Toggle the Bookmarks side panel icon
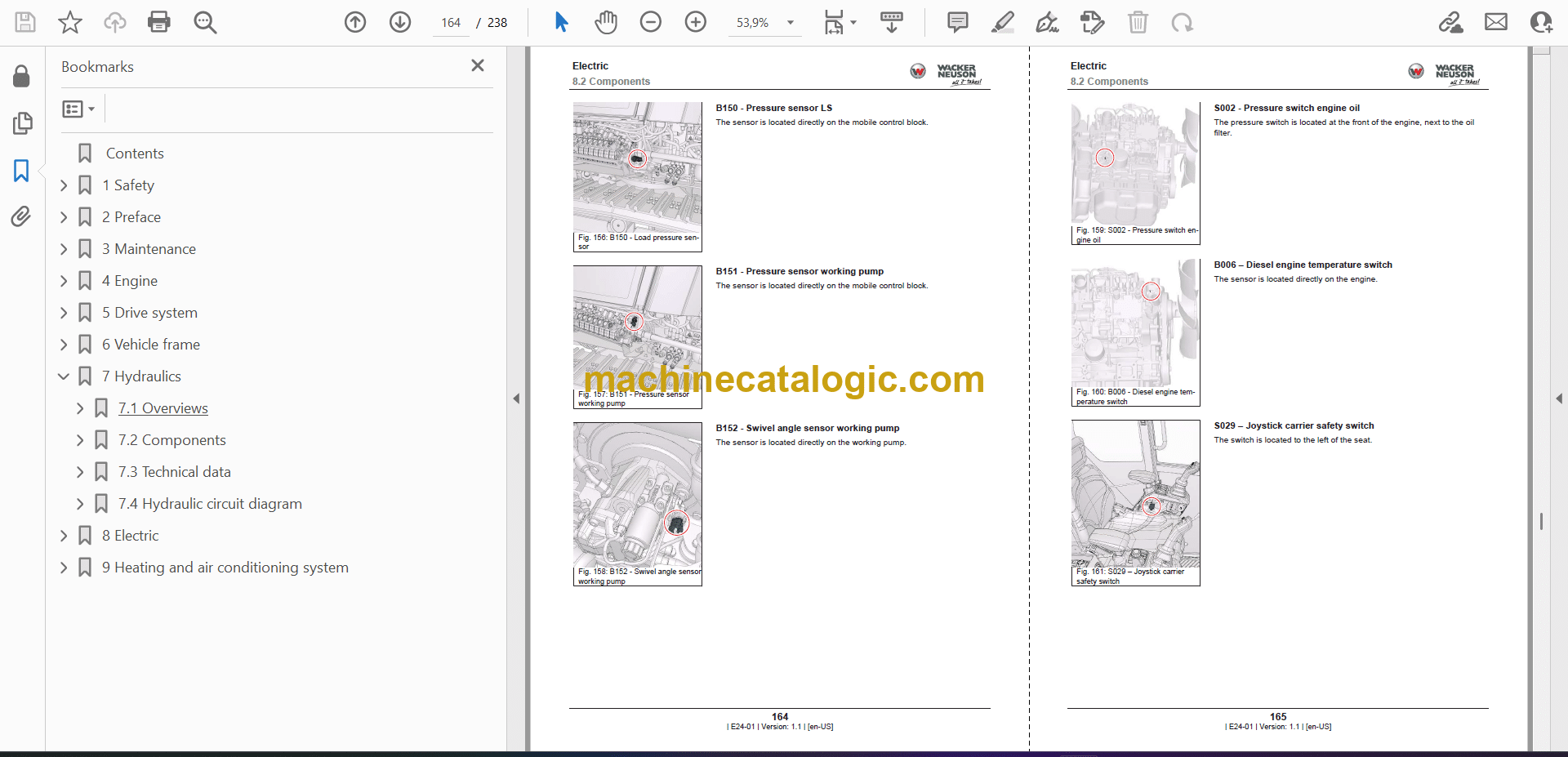Image resolution: width=1568 pixels, height=757 pixels. point(21,171)
